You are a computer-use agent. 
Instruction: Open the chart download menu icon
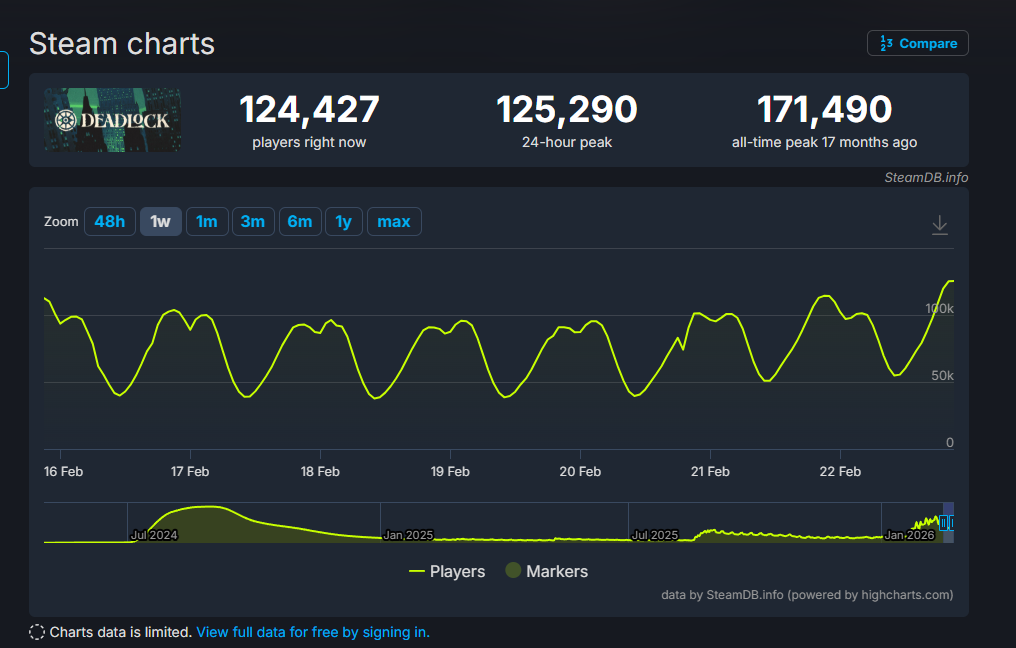(940, 225)
